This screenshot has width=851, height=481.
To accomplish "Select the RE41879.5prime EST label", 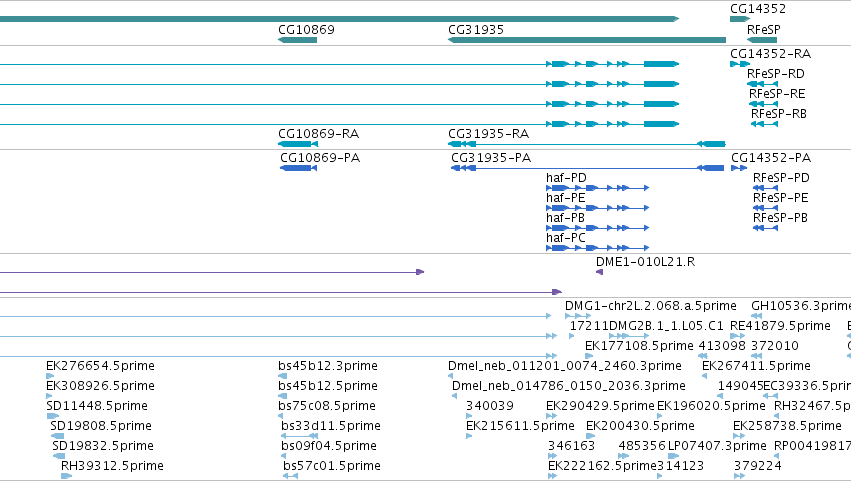I will [780, 326].
